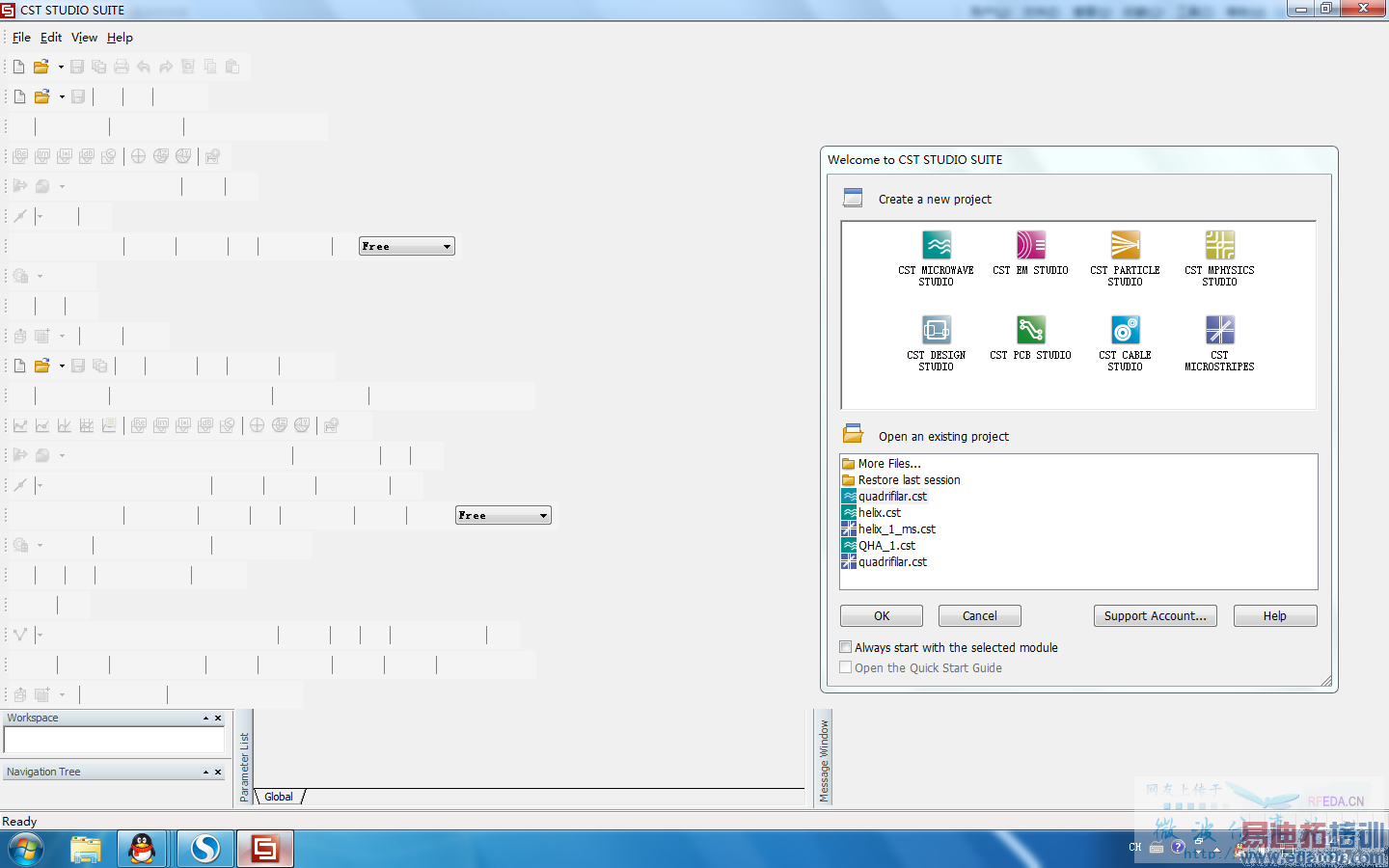Open the View menu

84,38
